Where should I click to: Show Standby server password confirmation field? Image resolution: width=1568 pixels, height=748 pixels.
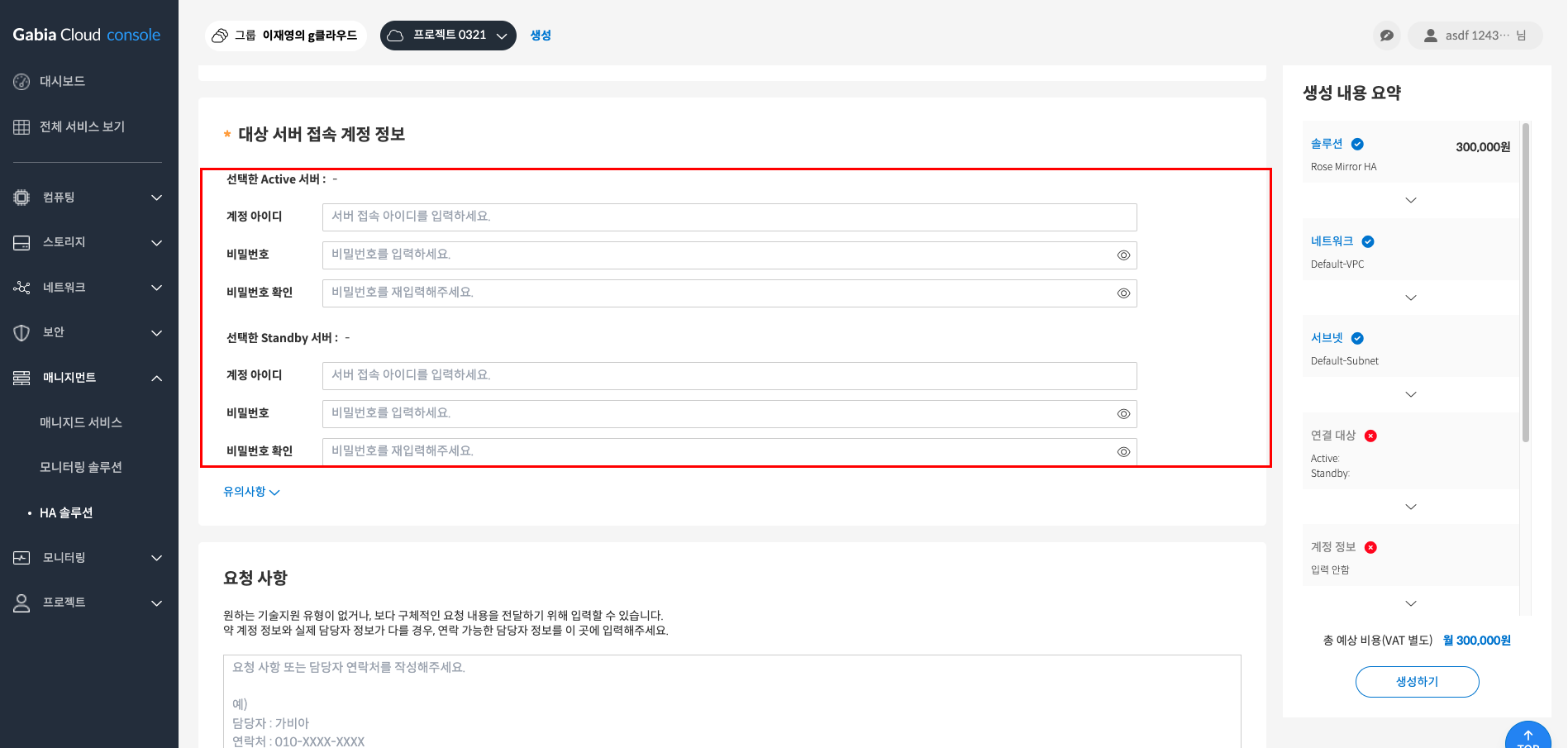point(1123,452)
